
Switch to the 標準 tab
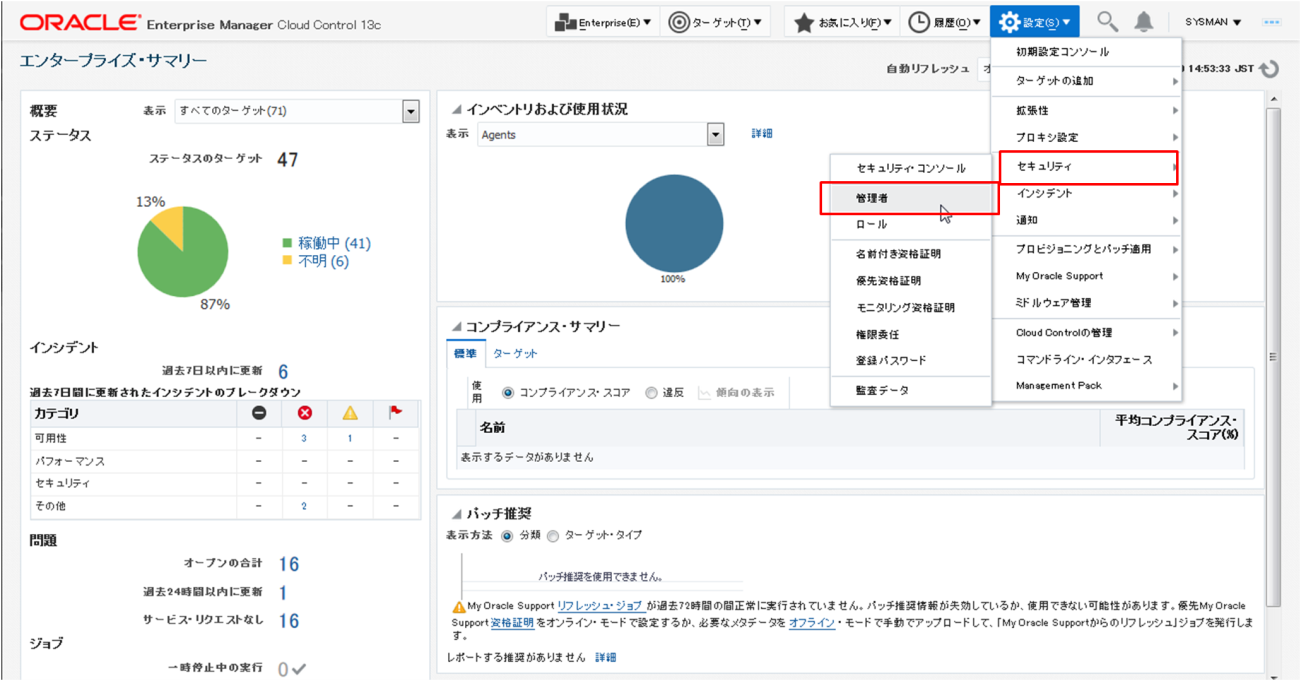466,353
